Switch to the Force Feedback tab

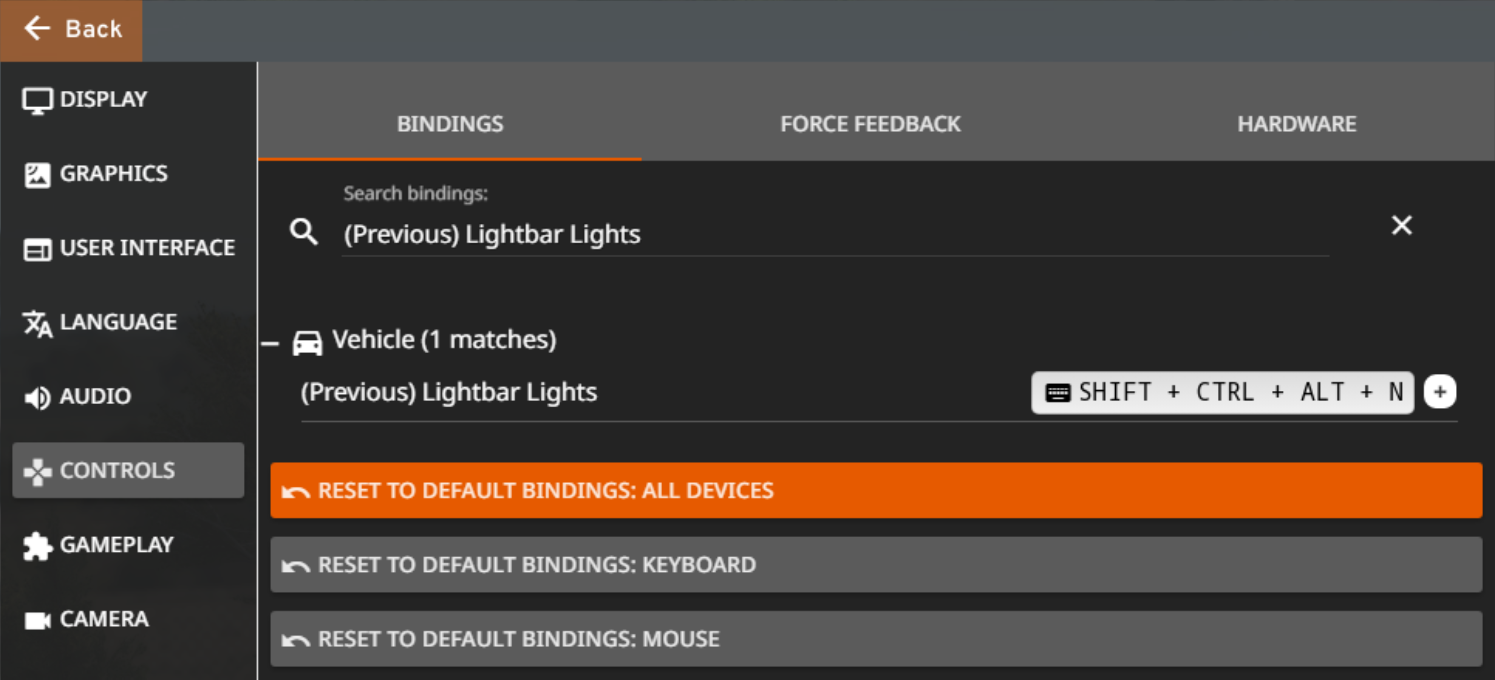(x=870, y=124)
